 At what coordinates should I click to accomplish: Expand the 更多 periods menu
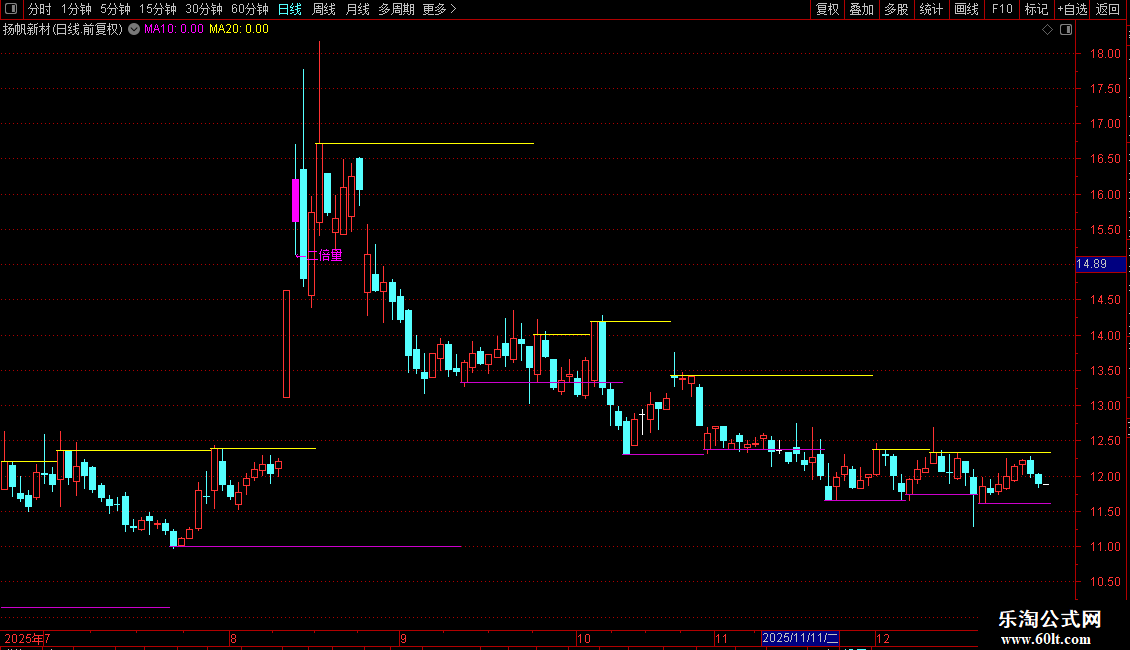[440, 9]
